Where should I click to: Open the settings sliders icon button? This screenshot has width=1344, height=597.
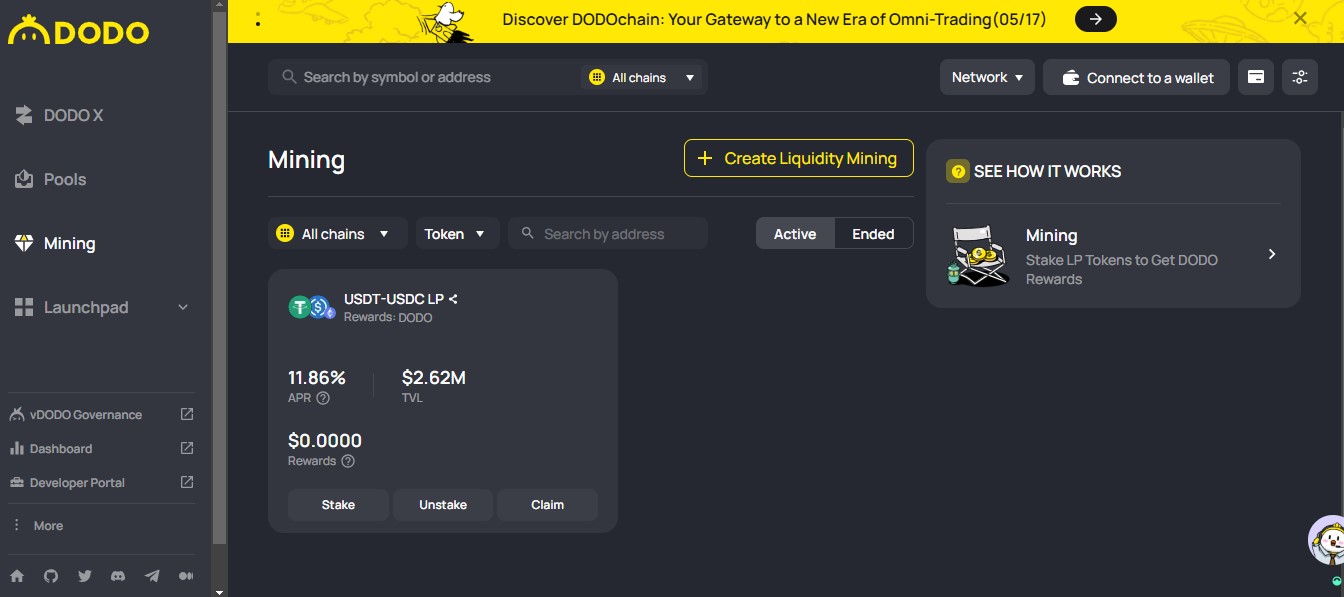point(1299,77)
